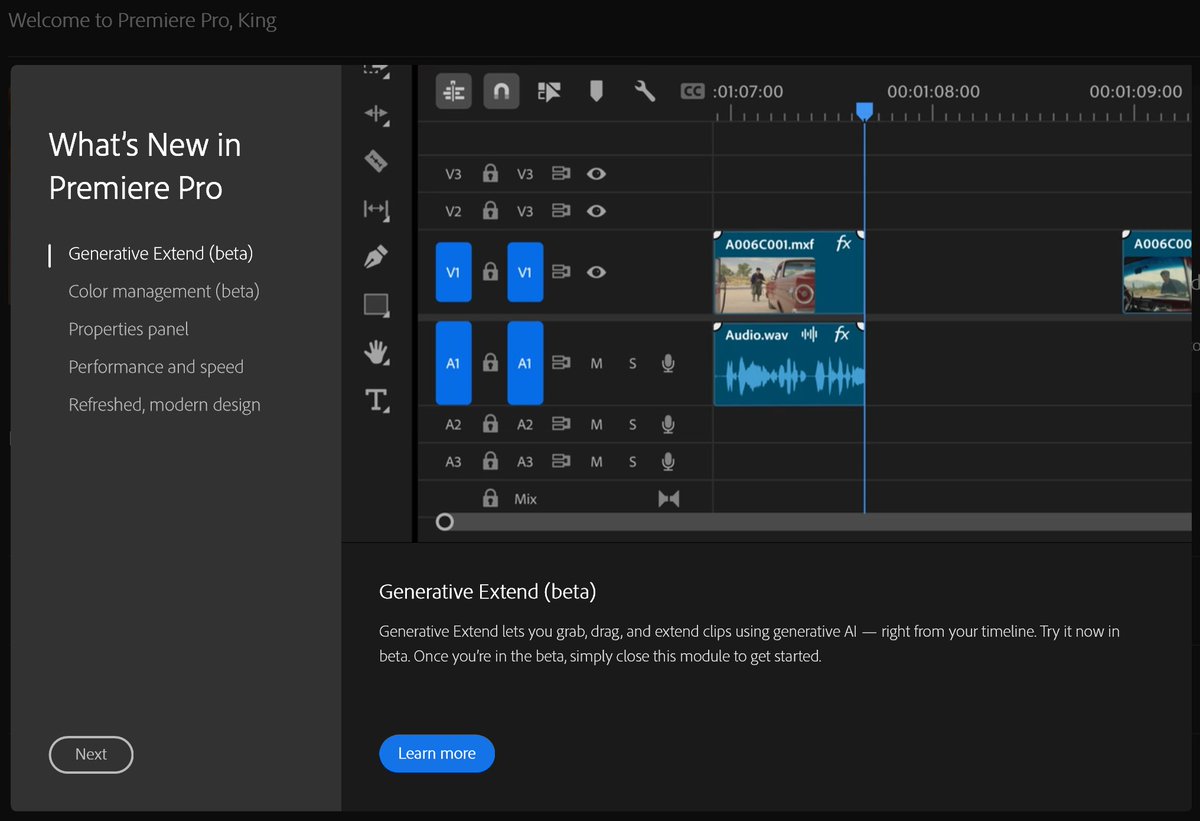Solo the A3 track

[632, 462]
